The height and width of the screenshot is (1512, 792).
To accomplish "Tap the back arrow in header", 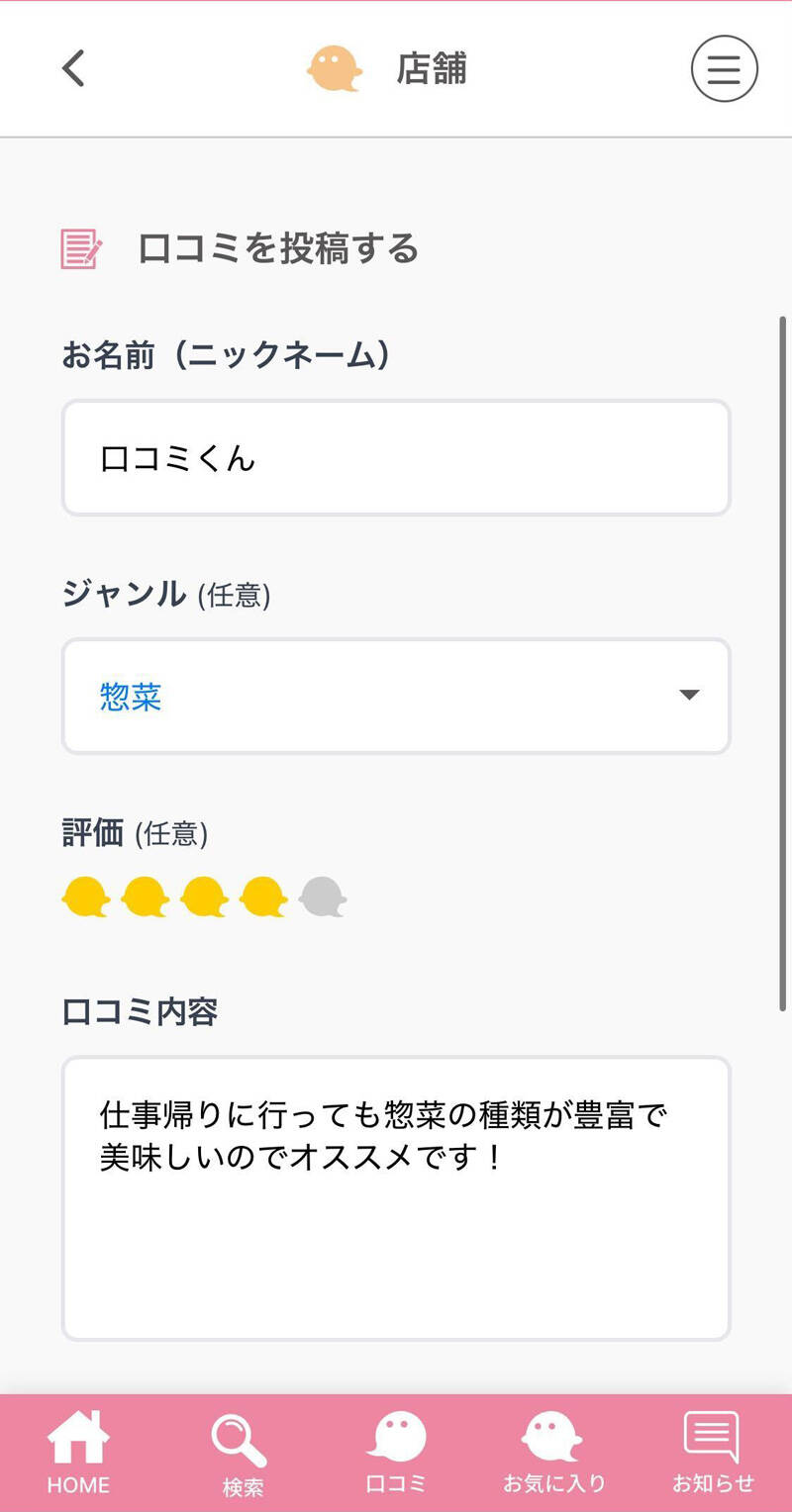I will tap(73, 69).
